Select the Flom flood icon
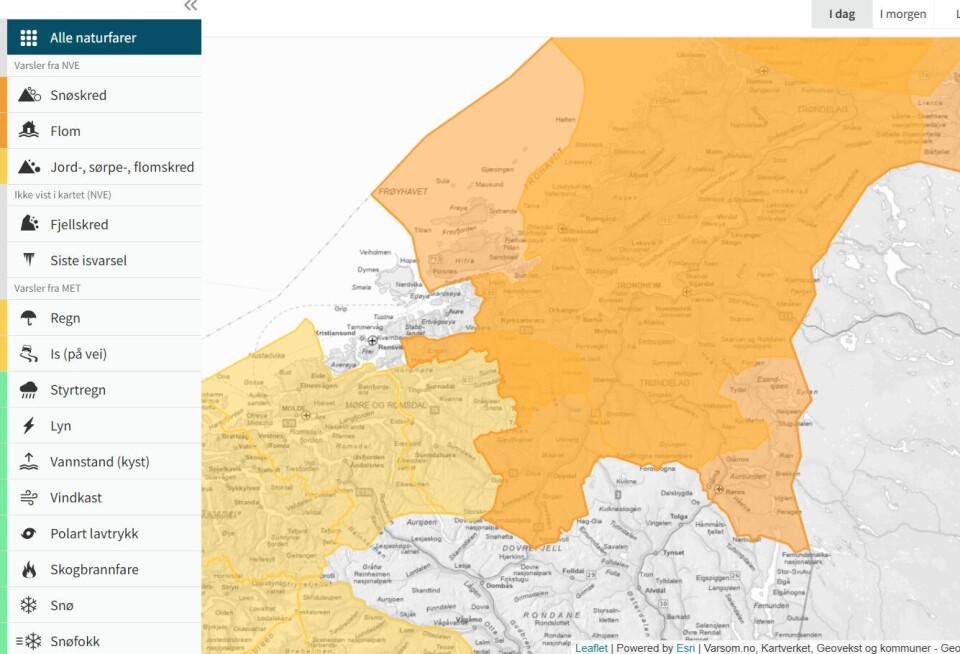Image resolution: width=960 pixels, height=654 pixels. point(29,131)
